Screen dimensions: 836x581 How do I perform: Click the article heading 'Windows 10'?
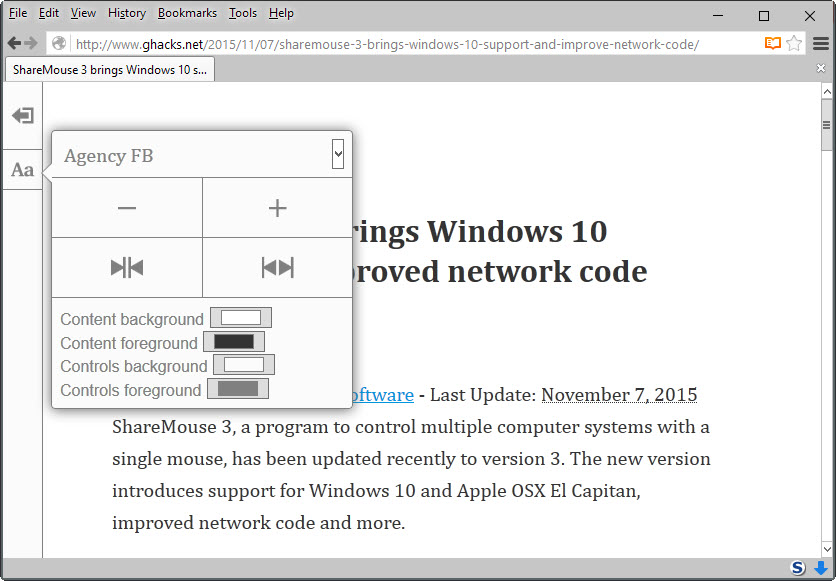[x=517, y=232]
